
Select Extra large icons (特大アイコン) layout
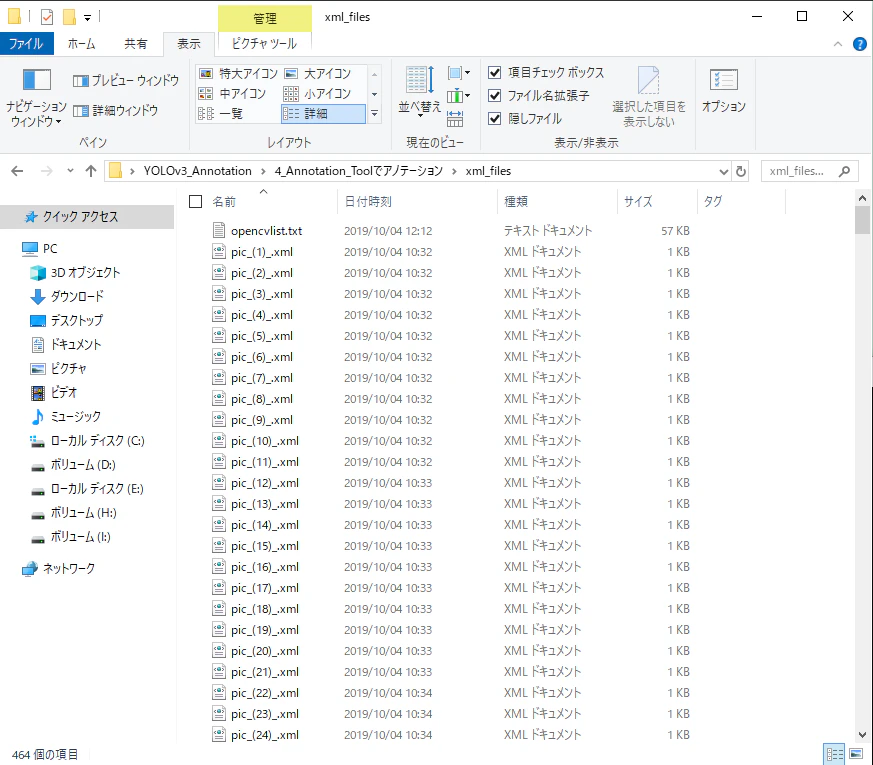(238, 73)
